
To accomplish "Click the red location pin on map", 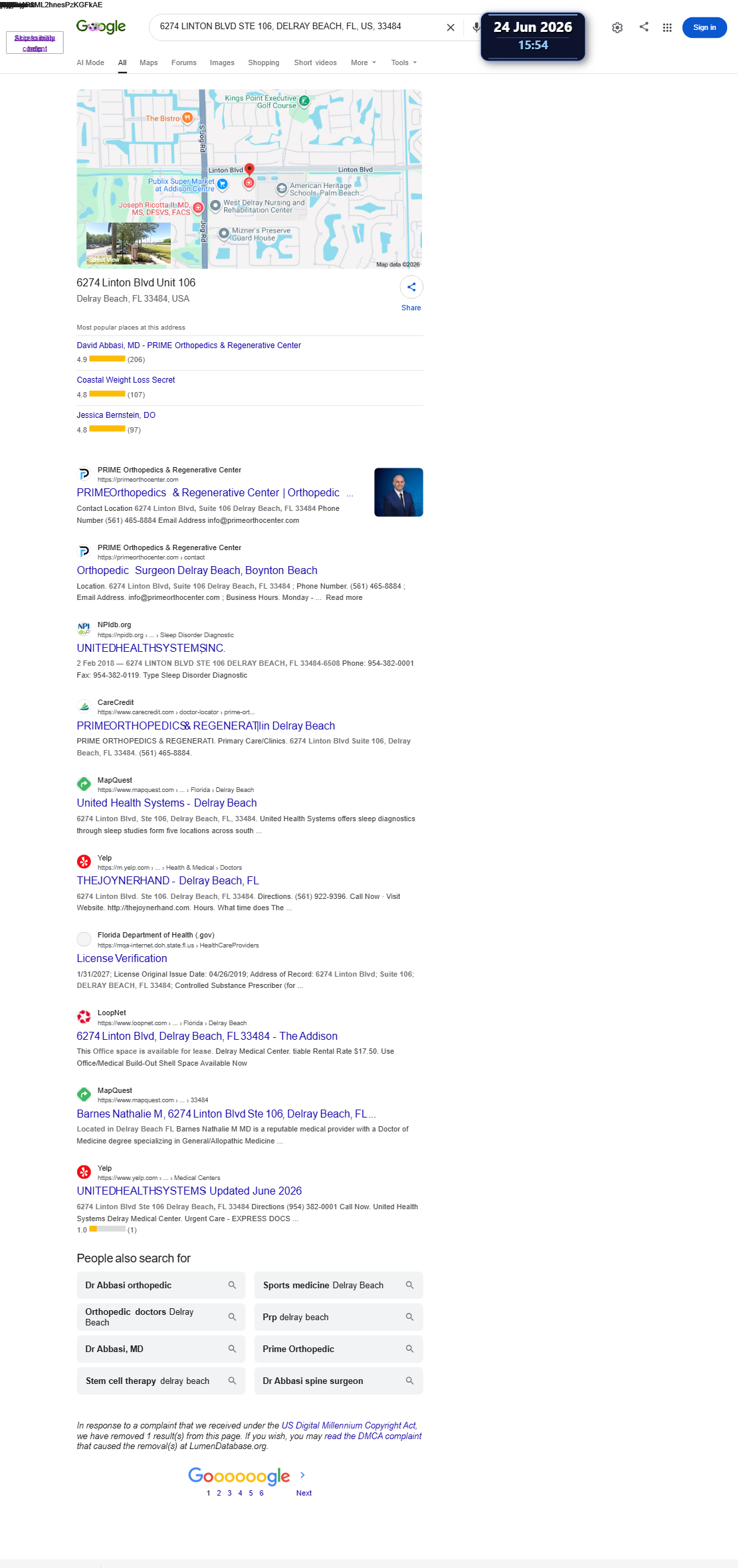I will click(249, 170).
